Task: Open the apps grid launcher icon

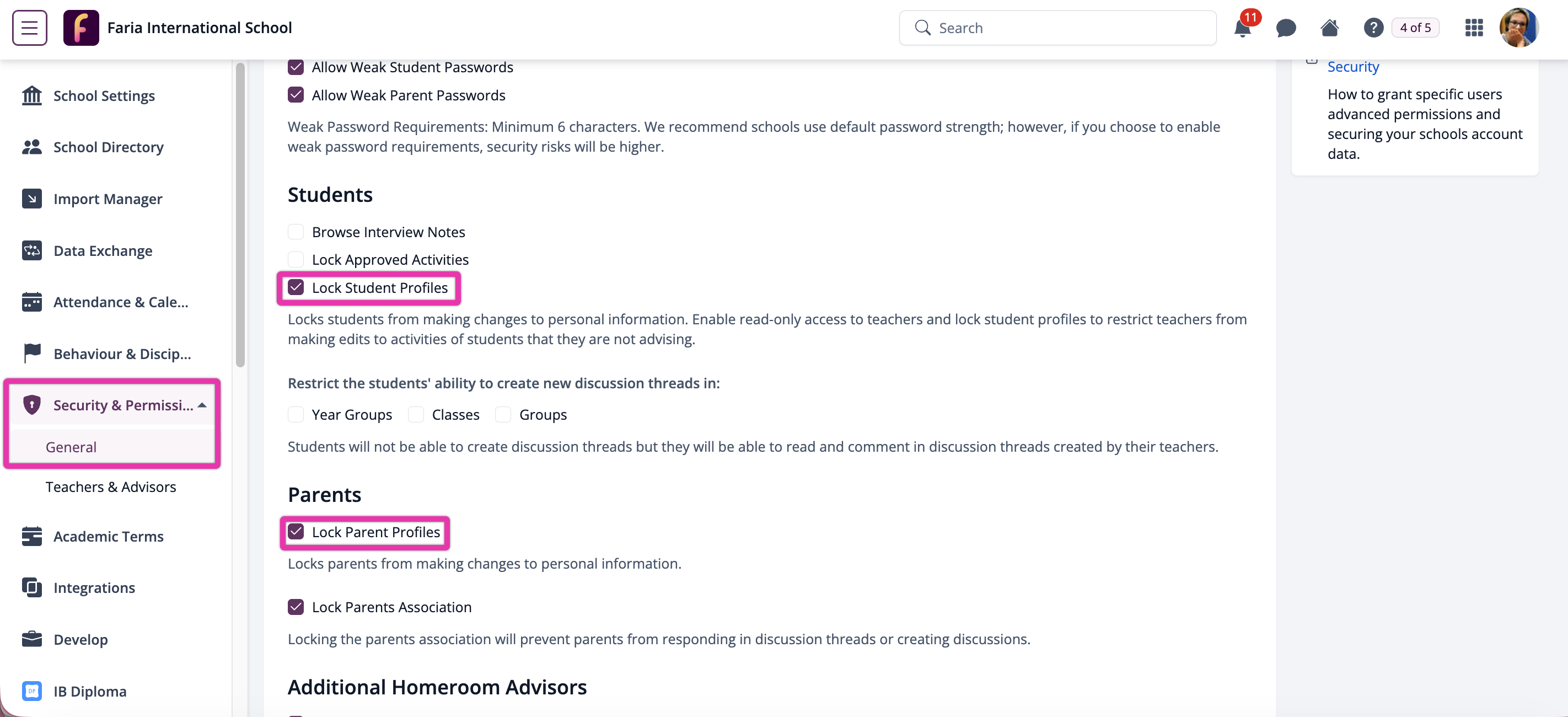Action: 1474,28
